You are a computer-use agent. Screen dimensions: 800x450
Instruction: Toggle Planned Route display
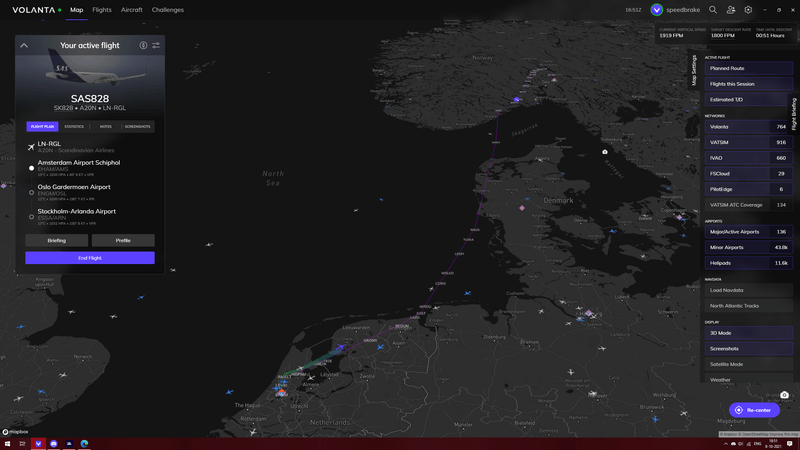[748, 68]
